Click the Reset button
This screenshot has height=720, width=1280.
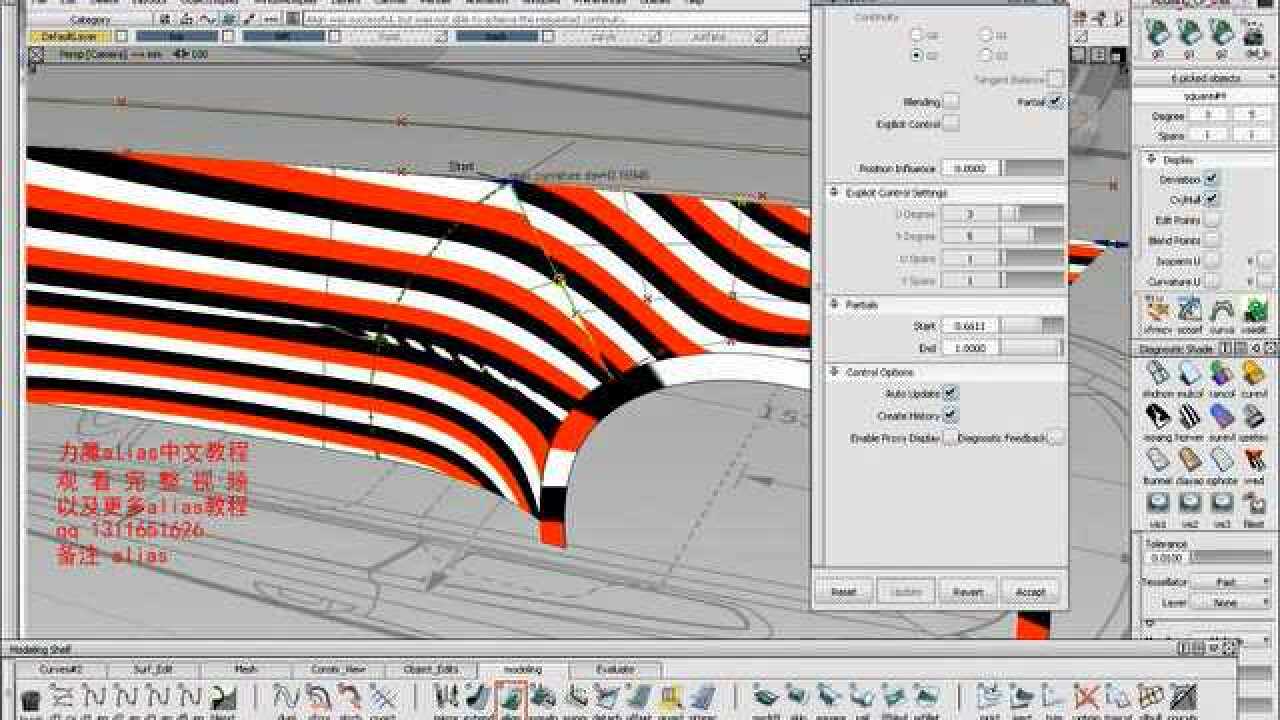click(x=844, y=592)
